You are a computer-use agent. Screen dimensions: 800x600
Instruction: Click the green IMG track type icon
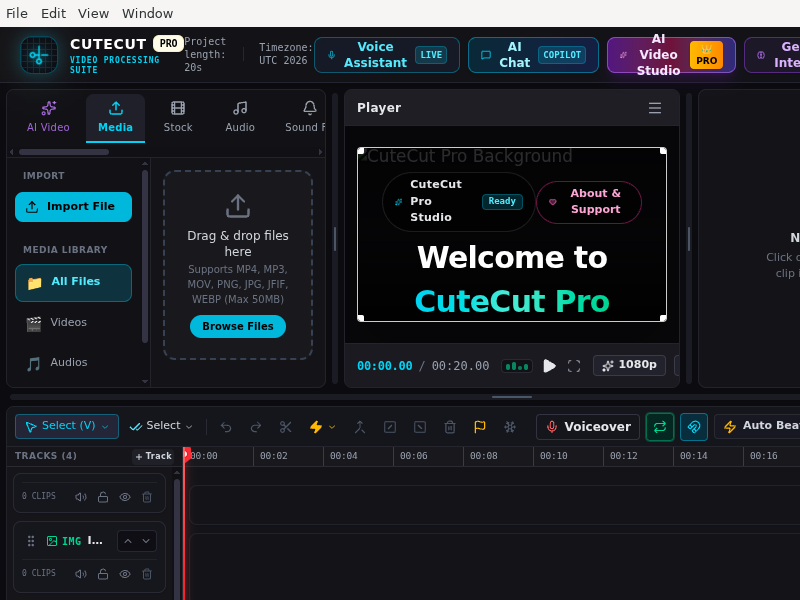(x=52, y=541)
